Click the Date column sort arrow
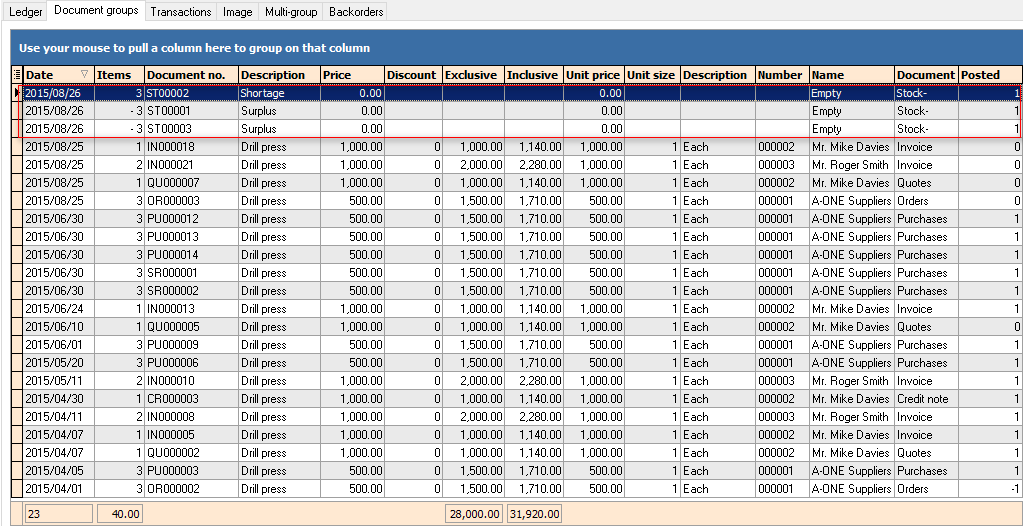The height and width of the screenshot is (526, 1023). (x=84, y=75)
